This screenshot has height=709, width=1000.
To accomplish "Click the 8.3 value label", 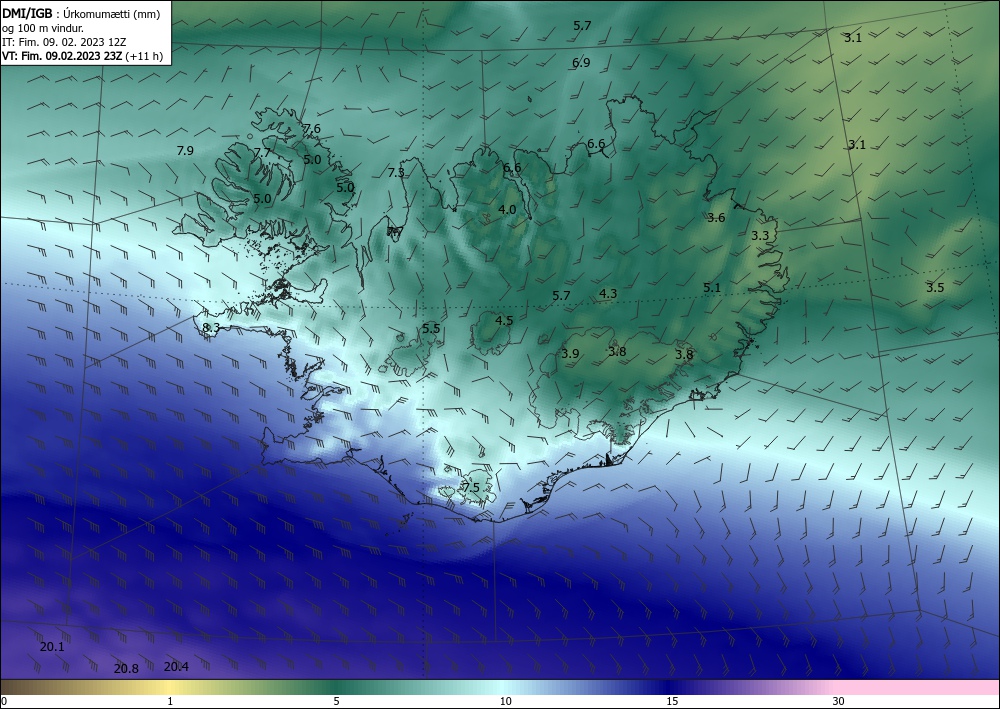I will (211, 328).
